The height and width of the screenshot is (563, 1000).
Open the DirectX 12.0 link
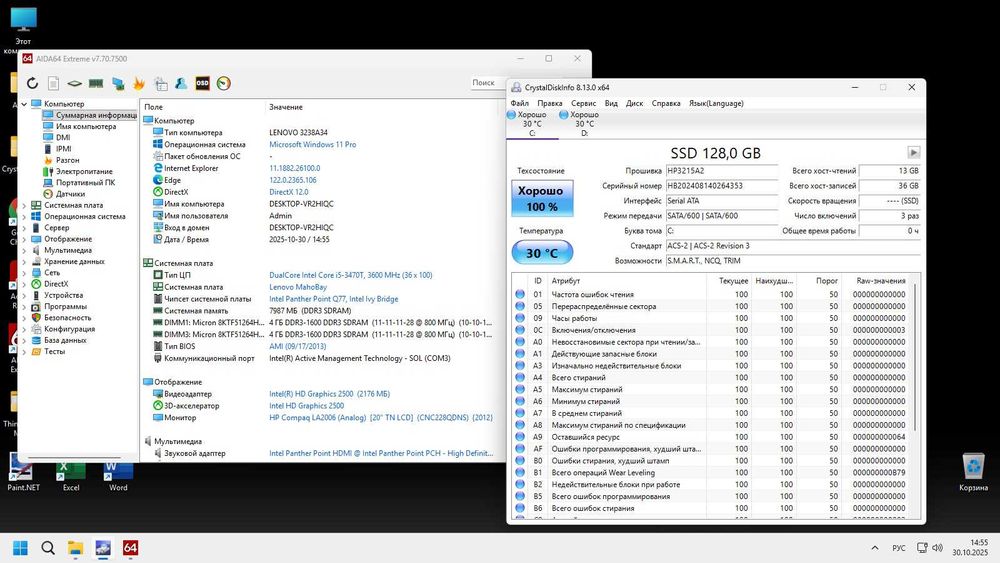288,192
